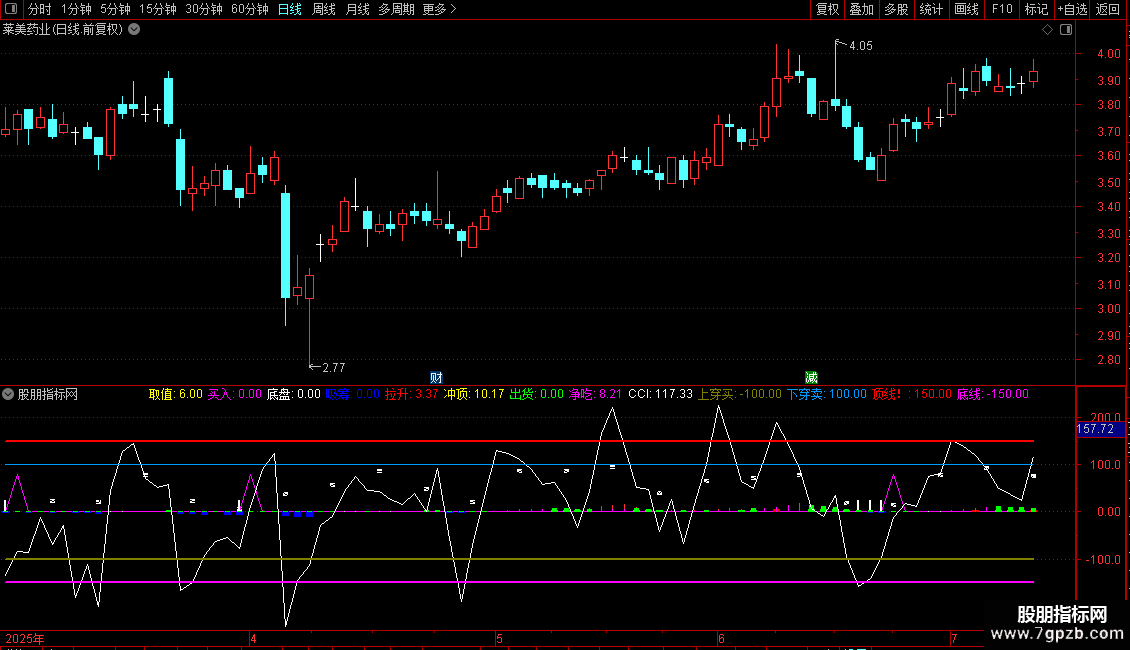The width and height of the screenshot is (1130, 650).
Task: Switch to 分时 intraday view
Action: (x=40, y=9)
